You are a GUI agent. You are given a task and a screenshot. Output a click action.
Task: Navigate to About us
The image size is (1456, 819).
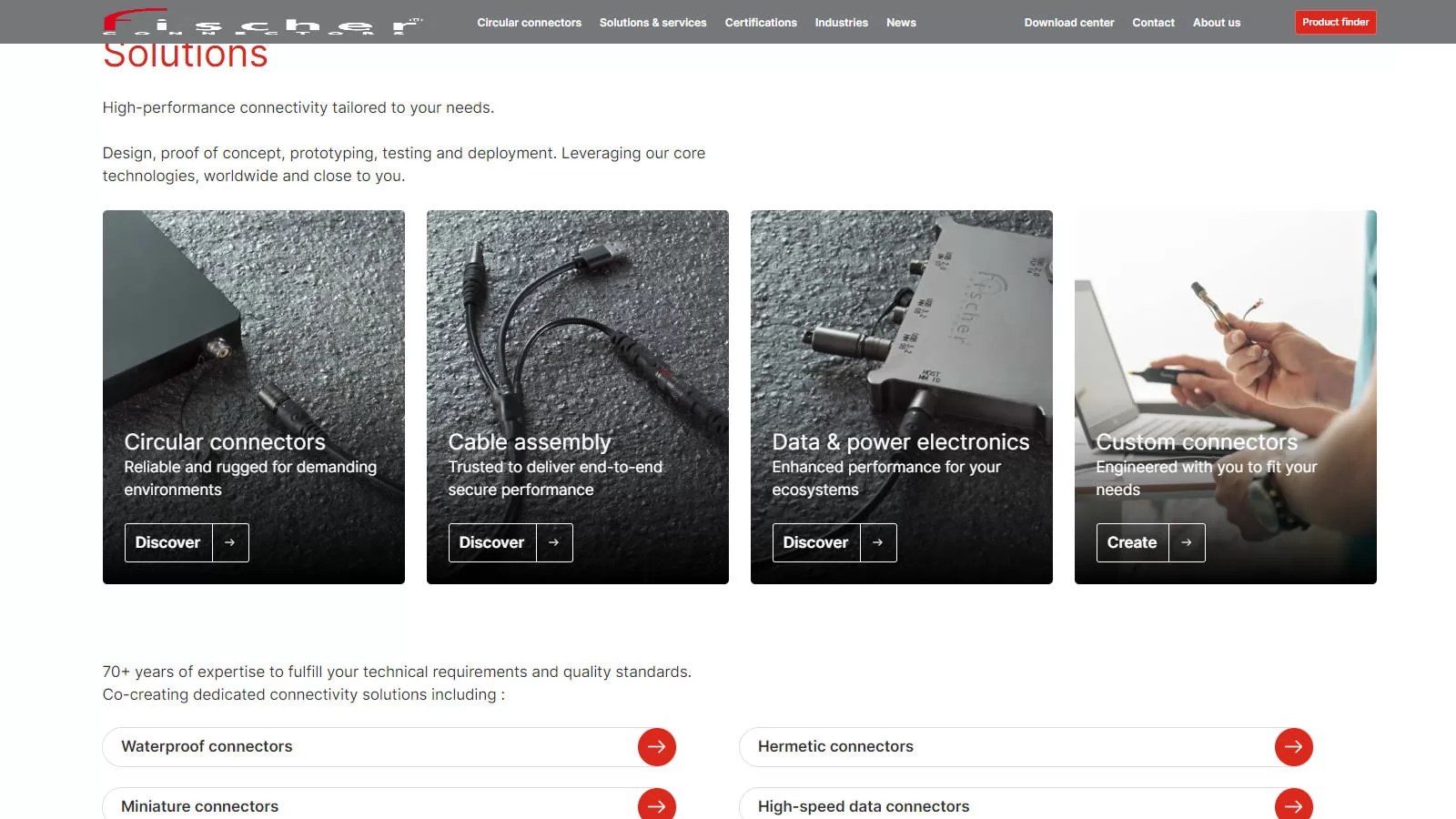(1216, 23)
